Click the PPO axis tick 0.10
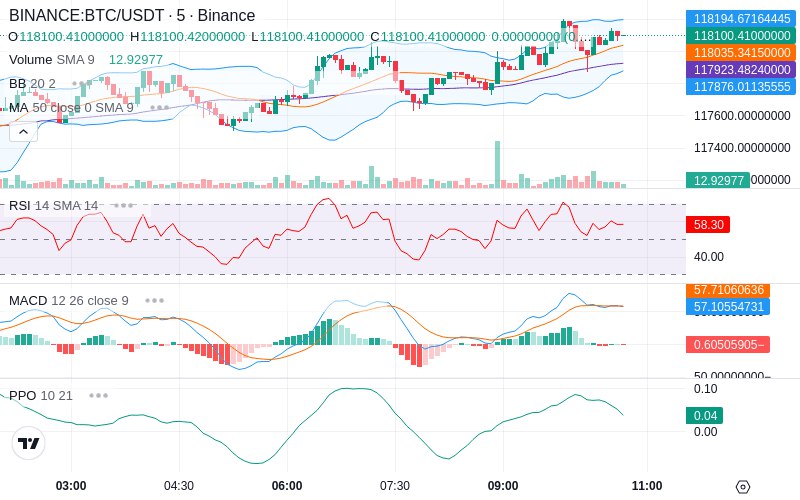 click(706, 389)
